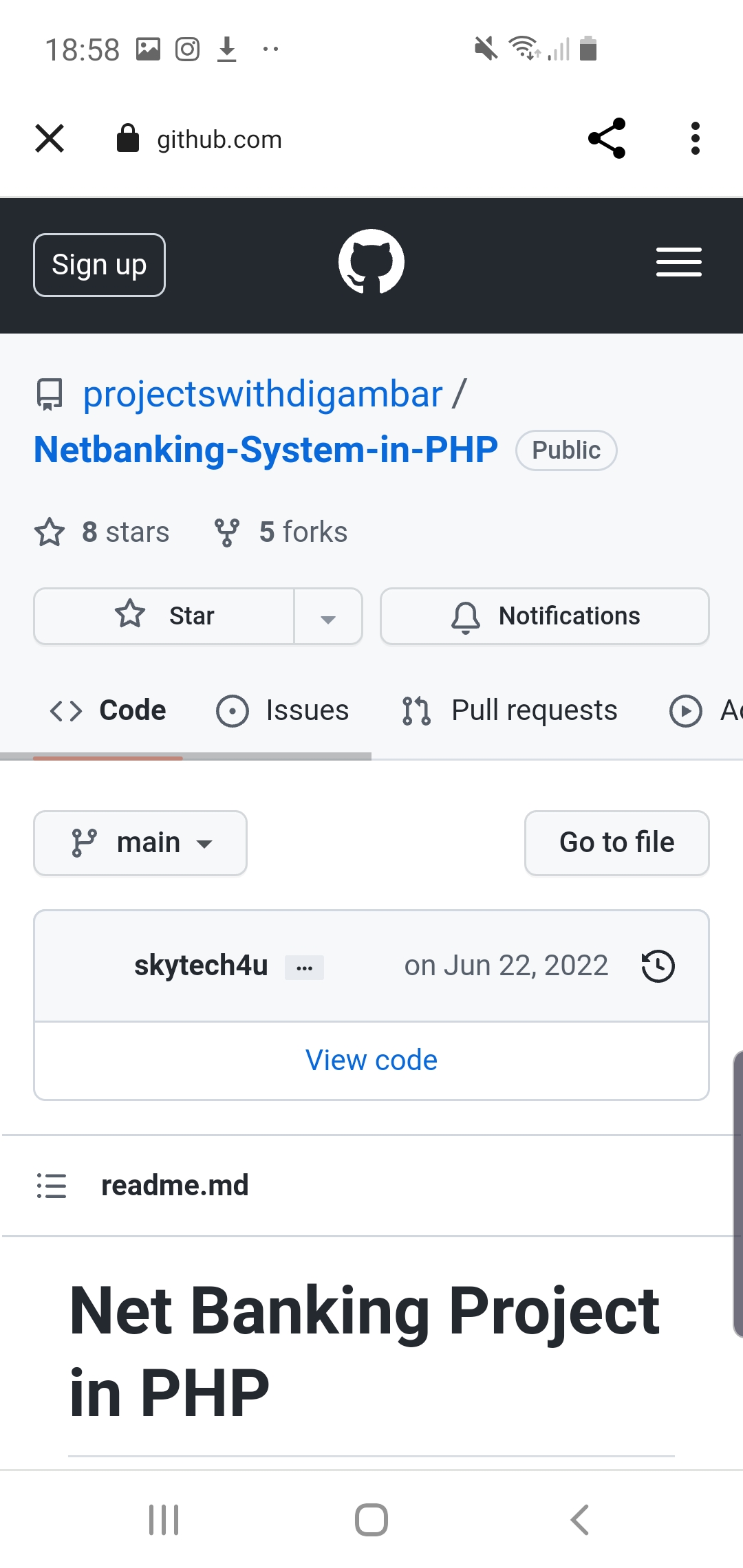Open readme table of contents icon
Screen dimensions: 743x1568
52,1186
